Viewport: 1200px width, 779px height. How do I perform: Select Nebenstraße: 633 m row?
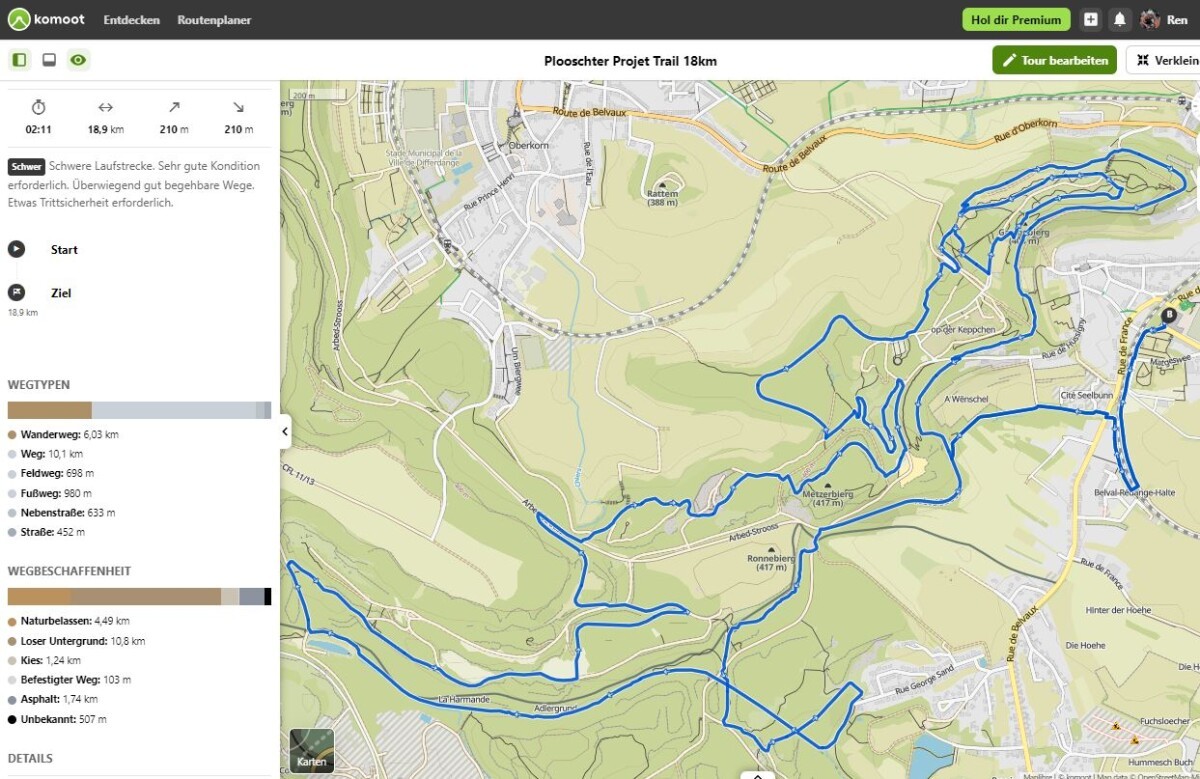click(61, 512)
